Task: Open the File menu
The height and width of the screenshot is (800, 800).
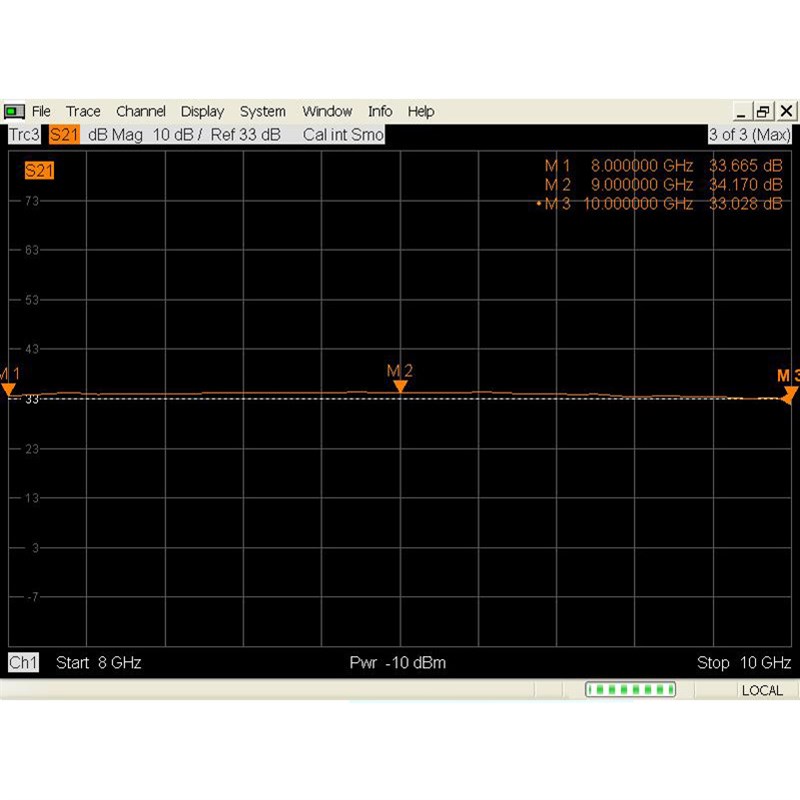Action: tap(41, 111)
